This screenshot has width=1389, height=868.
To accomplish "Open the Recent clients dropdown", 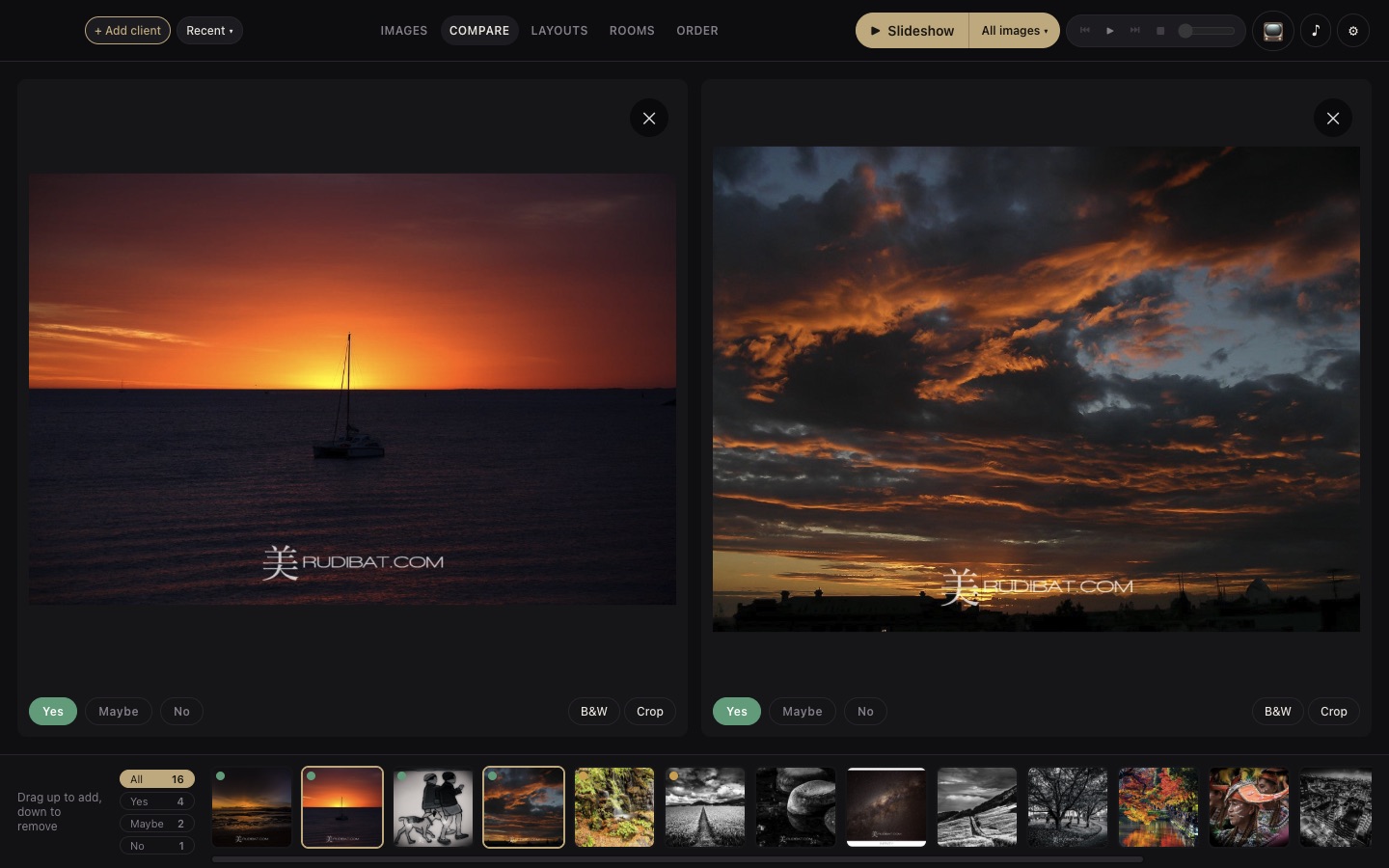I will (209, 31).
